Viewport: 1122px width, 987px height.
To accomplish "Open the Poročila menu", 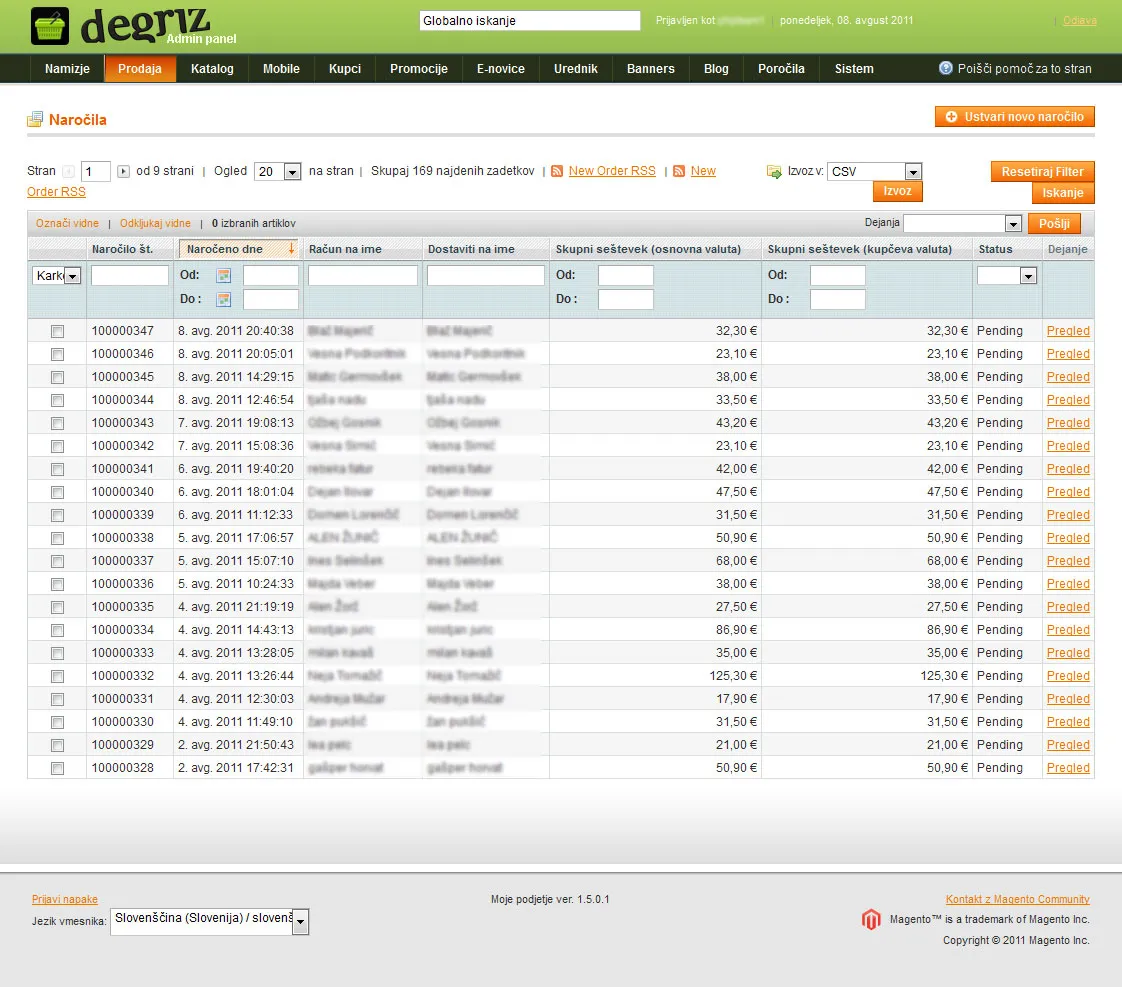I will 781,69.
